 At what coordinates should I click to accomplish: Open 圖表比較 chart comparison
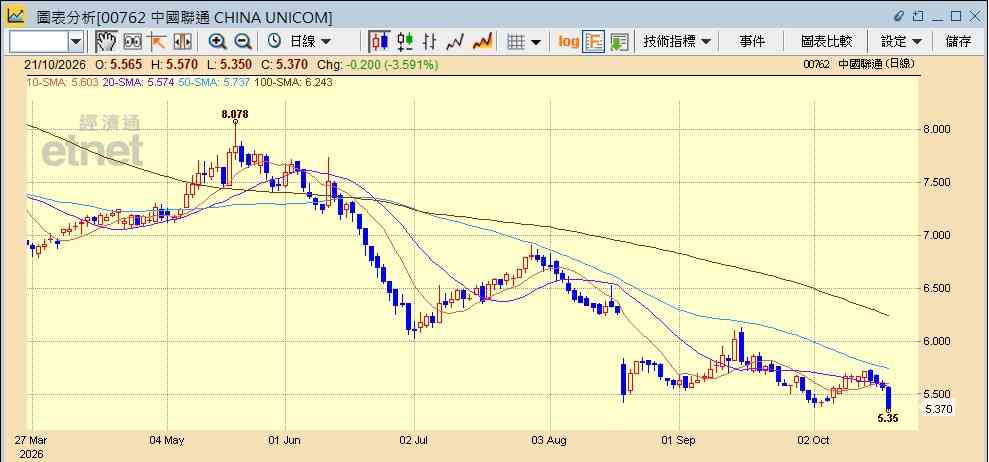(826, 42)
